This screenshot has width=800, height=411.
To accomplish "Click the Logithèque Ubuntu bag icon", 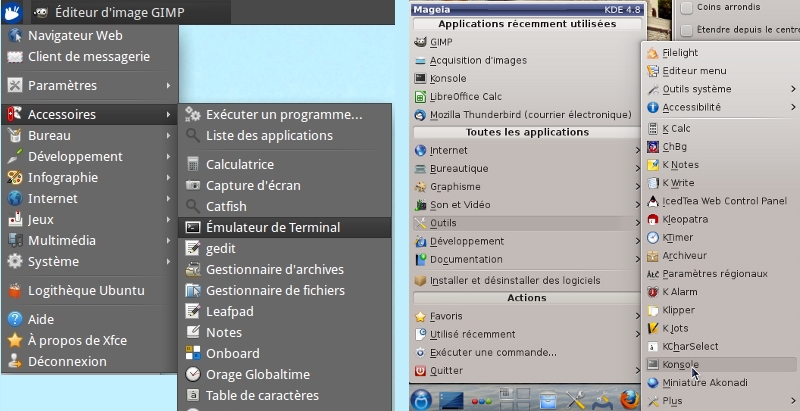I will [15, 291].
